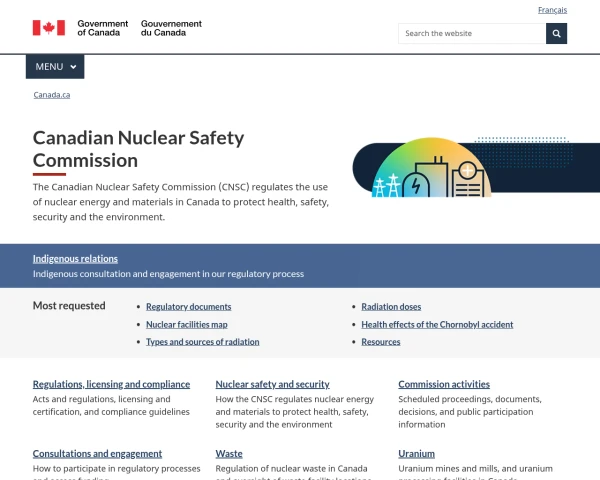Click in the Search the website field
600x480 pixels.
pos(472,34)
